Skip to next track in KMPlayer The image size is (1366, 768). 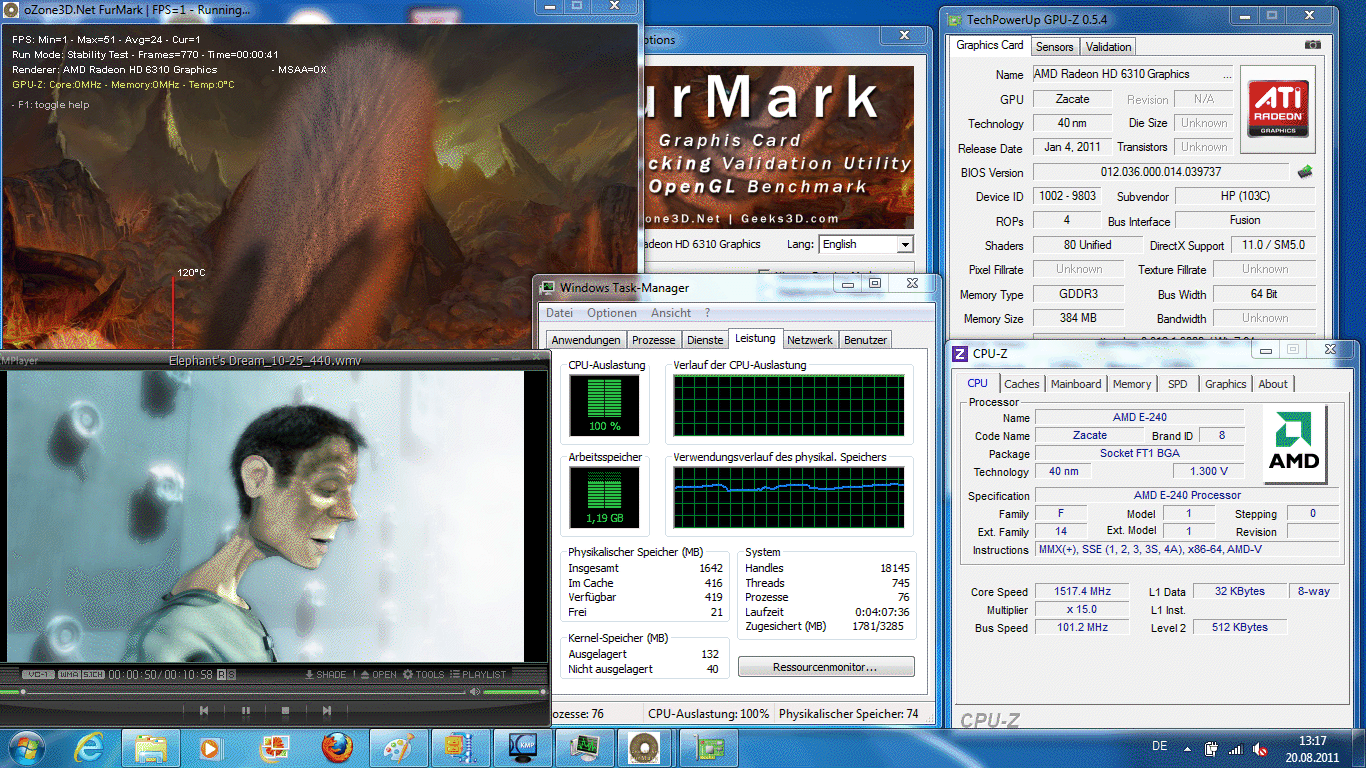click(x=326, y=711)
